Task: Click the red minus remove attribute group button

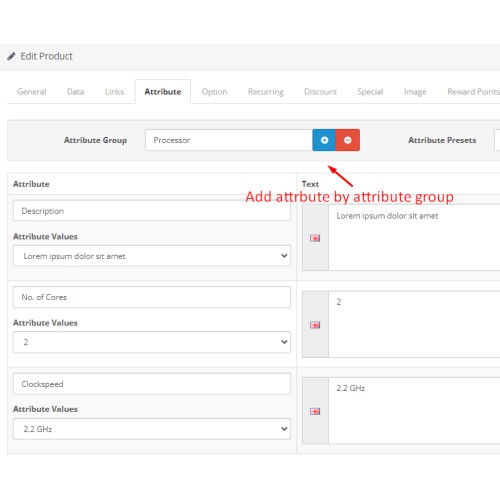Action: click(x=348, y=140)
